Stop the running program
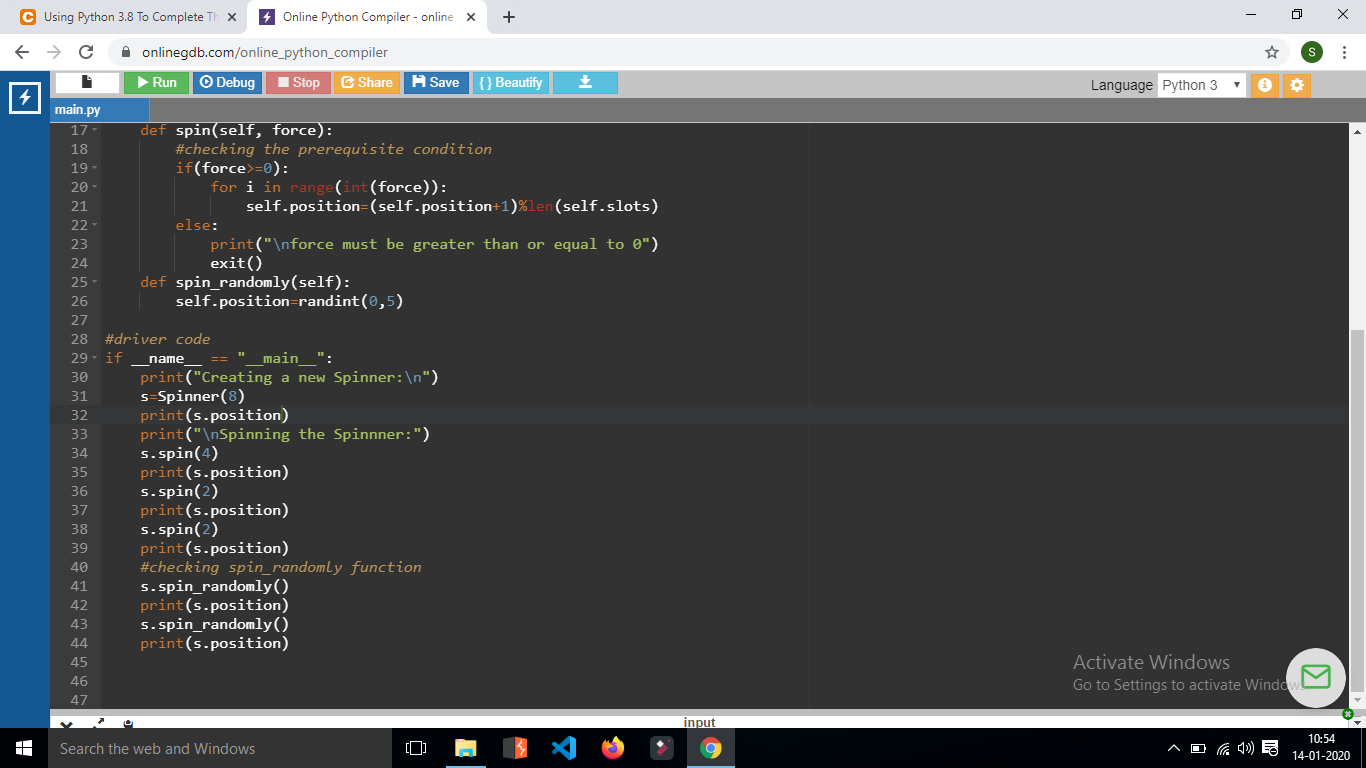 pos(298,83)
